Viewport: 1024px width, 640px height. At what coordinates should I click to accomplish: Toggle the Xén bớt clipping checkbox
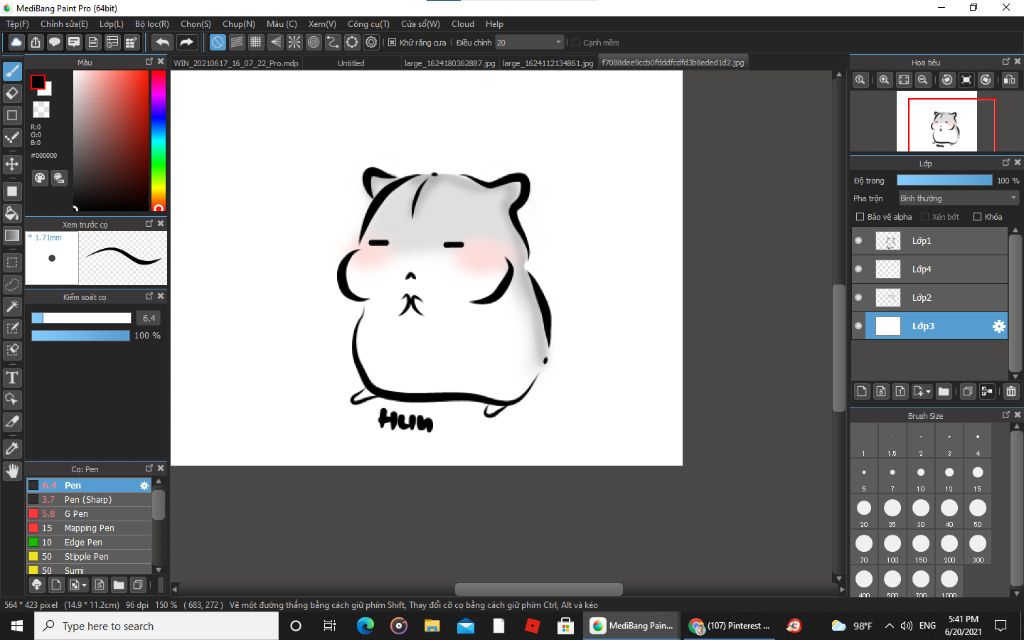[925, 217]
